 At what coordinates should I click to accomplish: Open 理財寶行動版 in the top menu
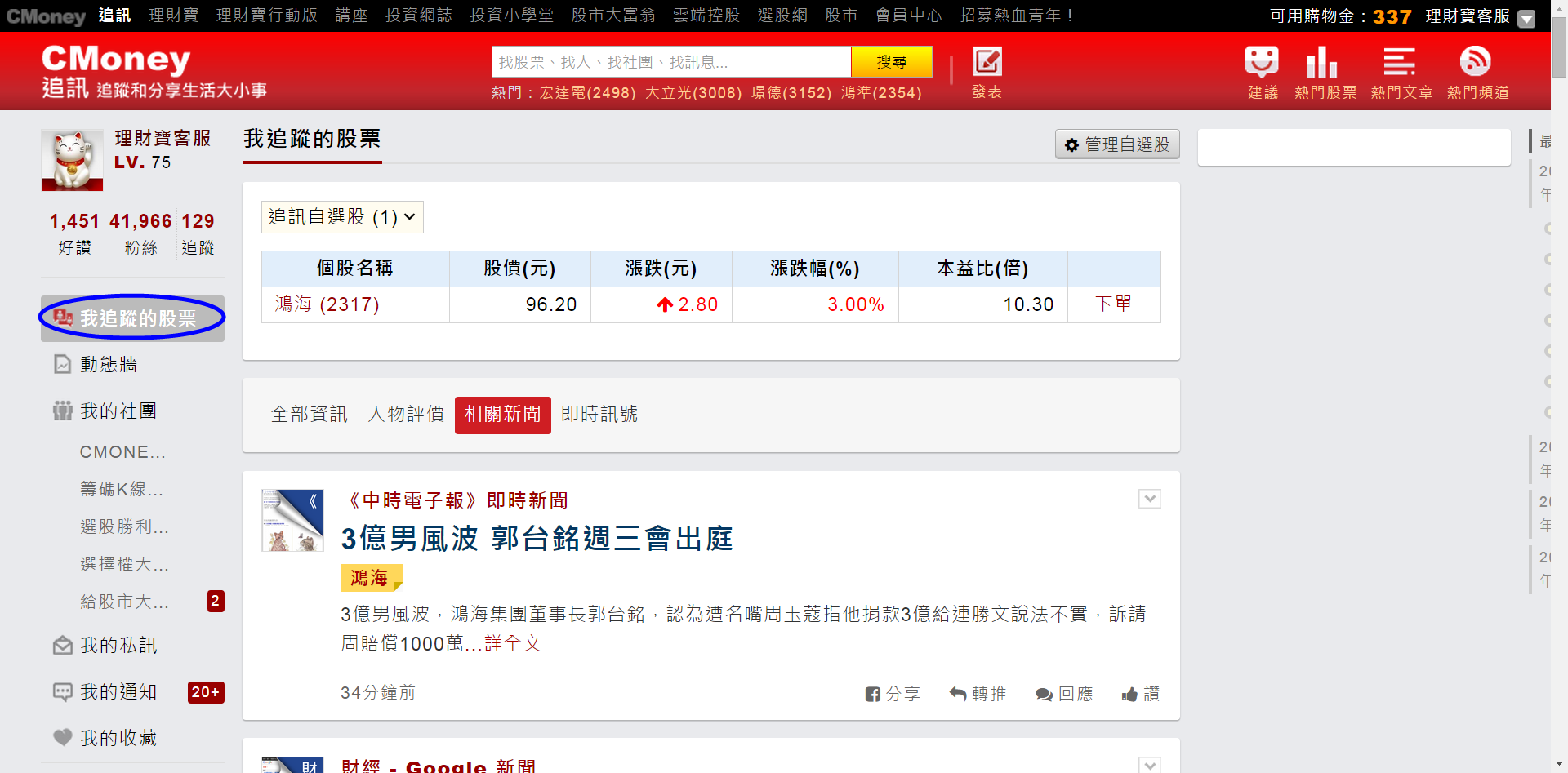[267, 16]
